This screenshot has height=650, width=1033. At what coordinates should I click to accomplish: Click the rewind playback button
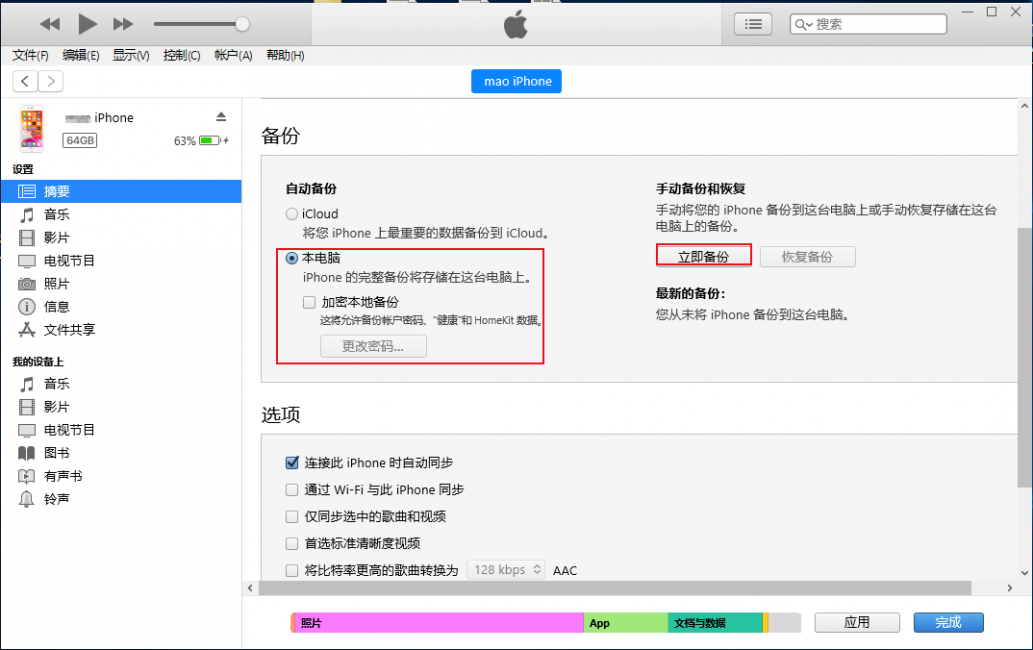49,24
